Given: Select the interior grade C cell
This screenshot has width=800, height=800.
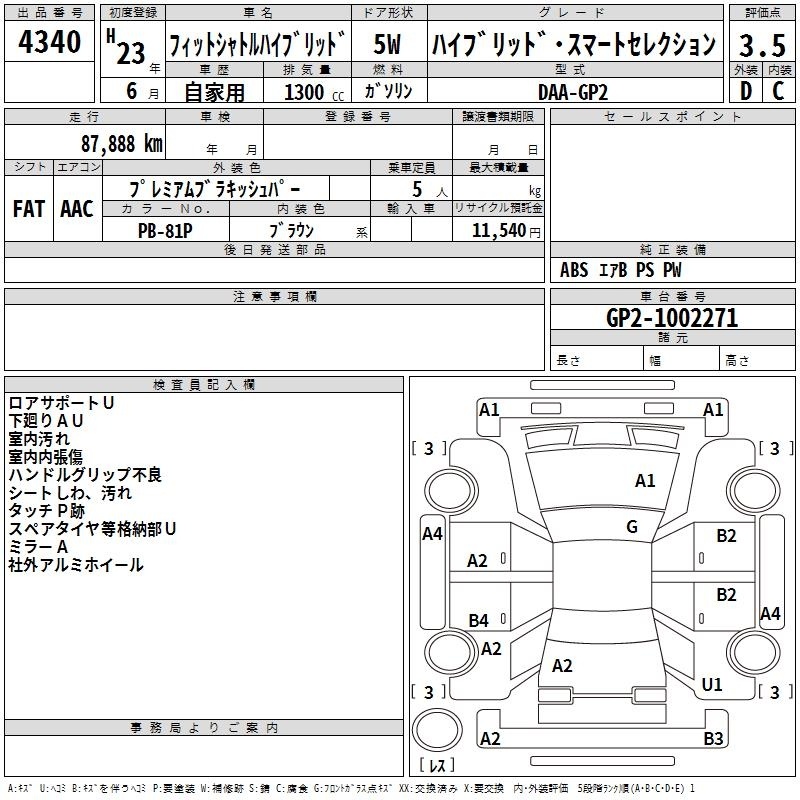Looking at the screenshot, I should tap(778, 90).
